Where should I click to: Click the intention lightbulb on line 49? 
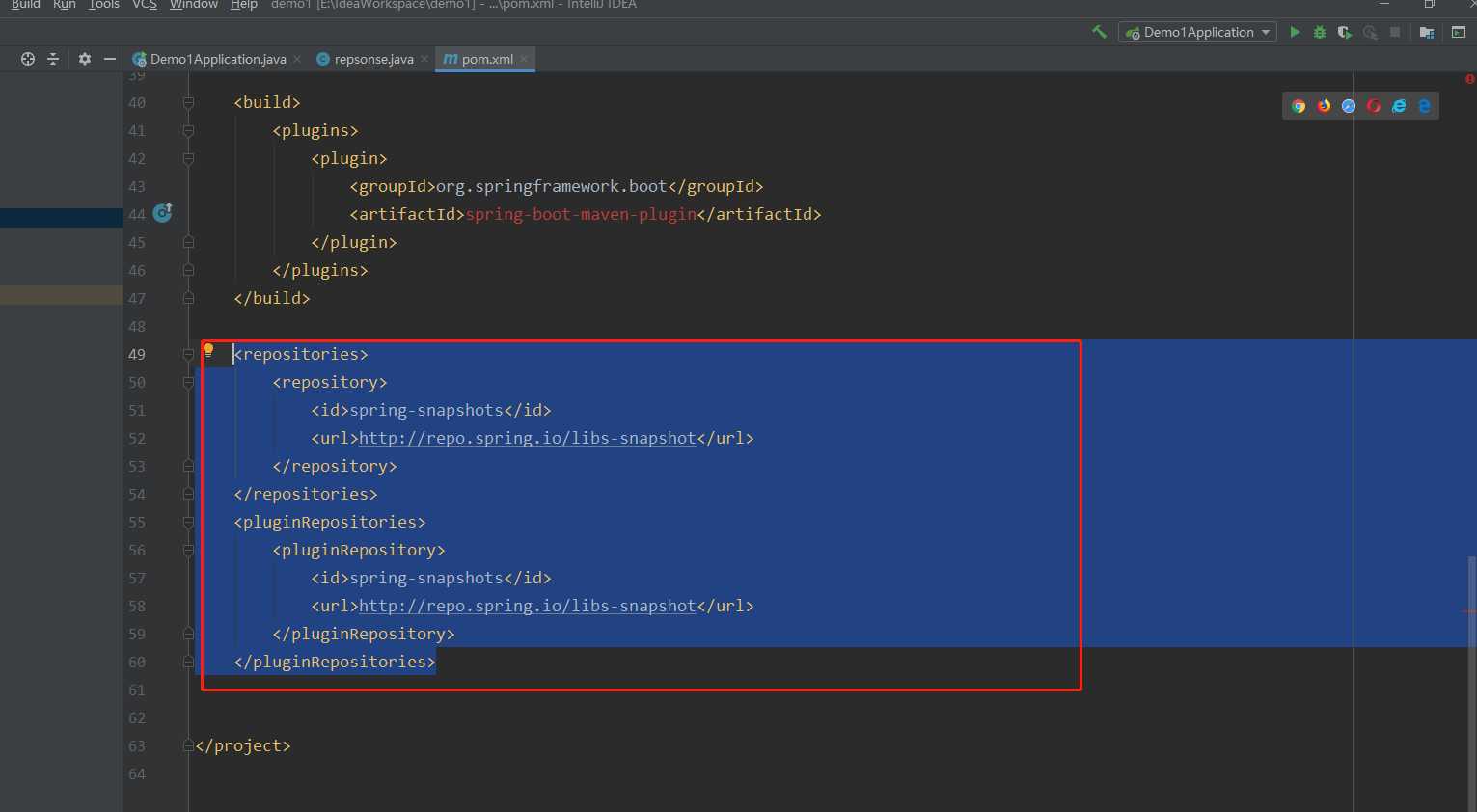[208, 351]
